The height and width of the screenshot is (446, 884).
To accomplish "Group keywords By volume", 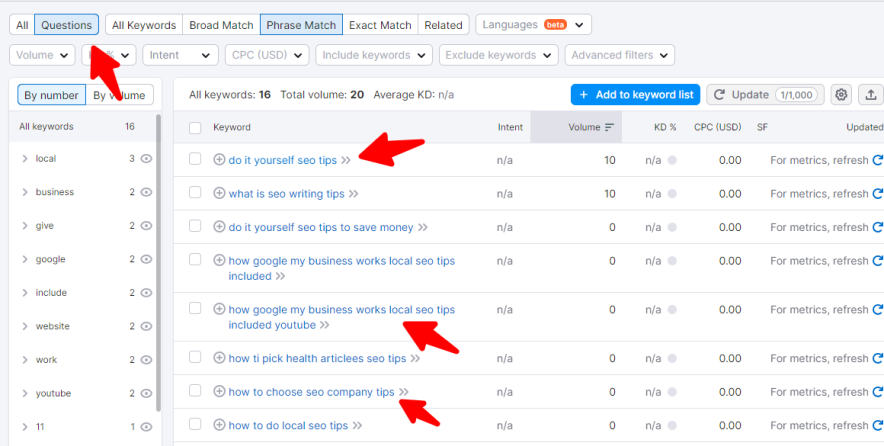I will click(x=120, y=95).
